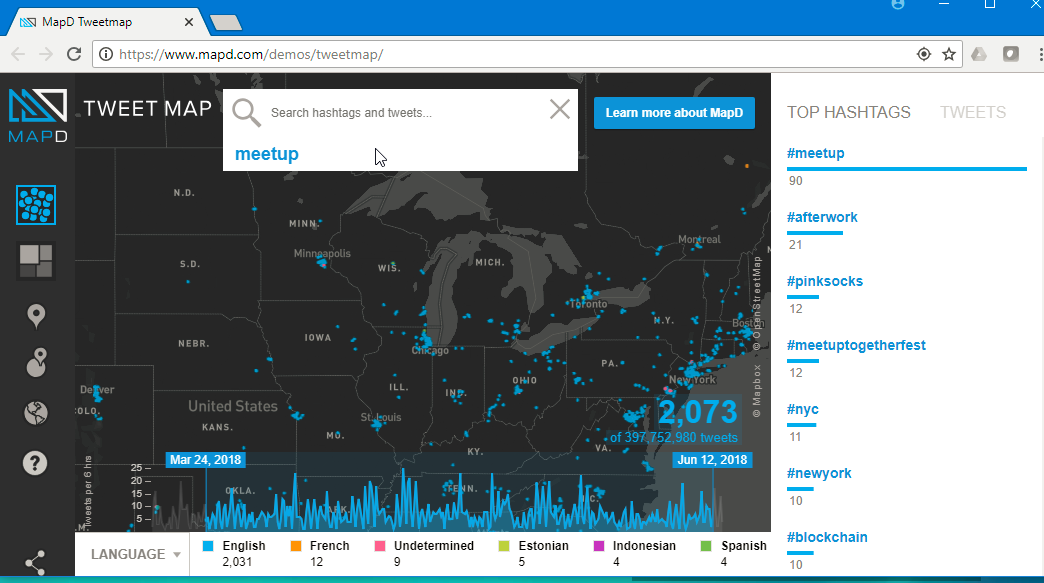
Task: Click the Jun 12, 2018 timeline handle
Action: pyautogui.click(x=712, y=460)
